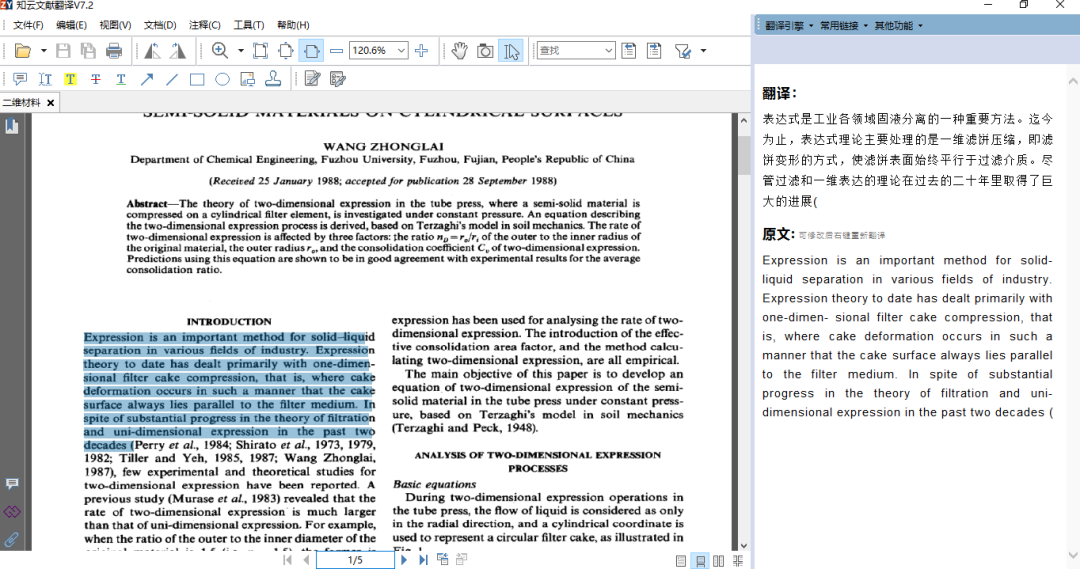
Task: Switch to single page layout
Action: coord(681,561)
